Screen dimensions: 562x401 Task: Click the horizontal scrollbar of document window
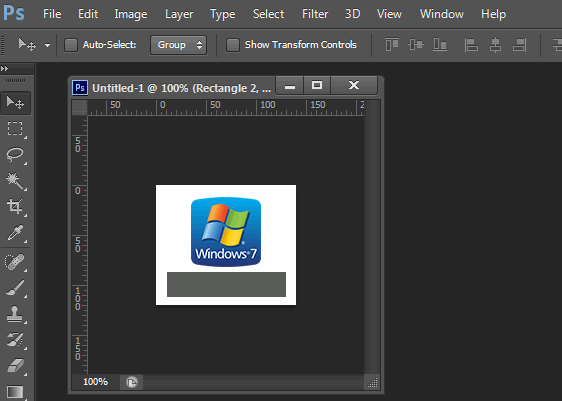click(253, 382)
